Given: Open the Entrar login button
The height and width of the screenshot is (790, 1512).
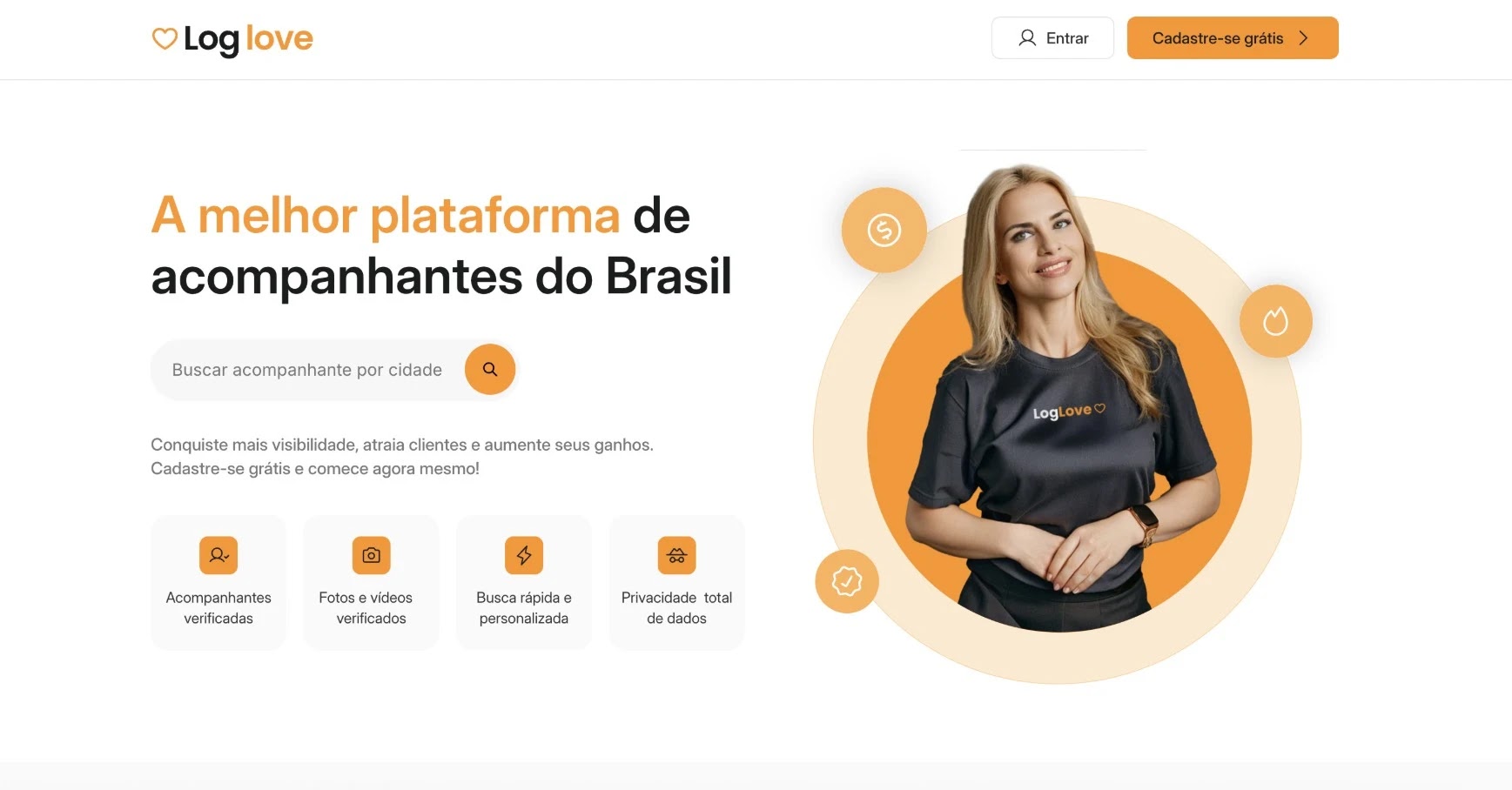Looking at the screenshot, I should [x=1052, y=38].
